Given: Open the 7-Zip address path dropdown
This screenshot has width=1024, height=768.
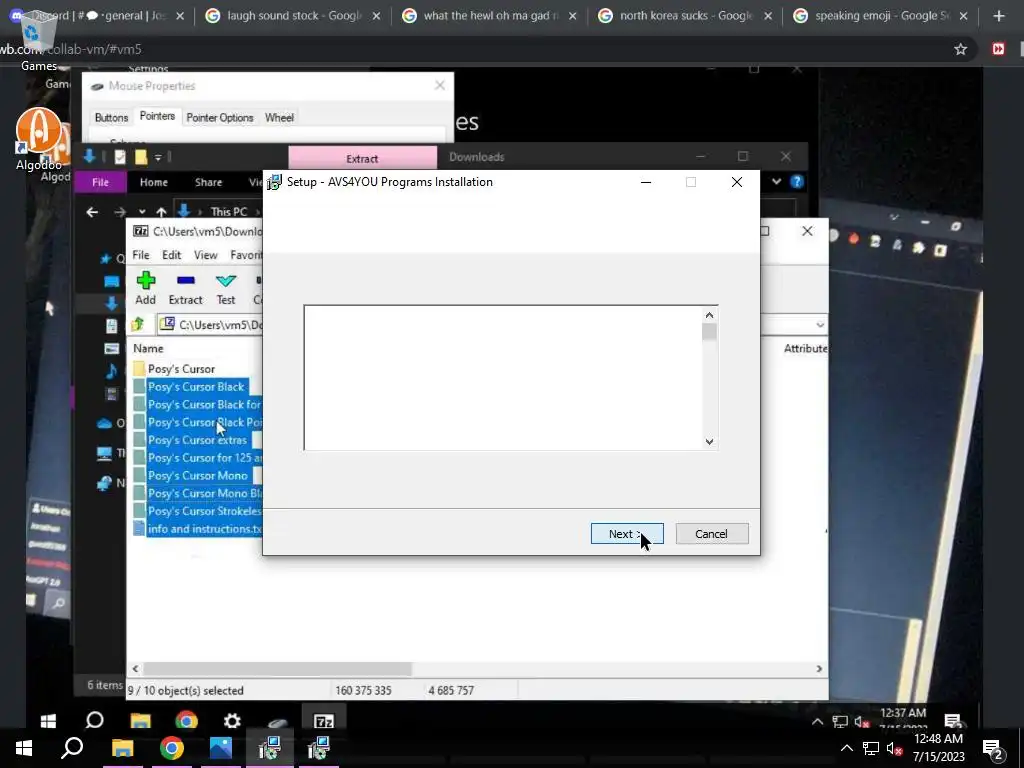Looking at the screenshot, I should [820, 325].
